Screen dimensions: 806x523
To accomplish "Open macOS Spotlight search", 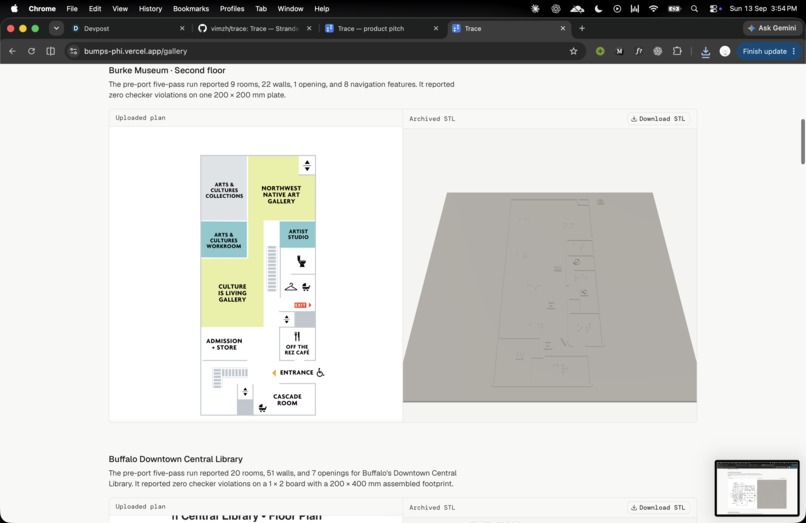I will (694, 9).
